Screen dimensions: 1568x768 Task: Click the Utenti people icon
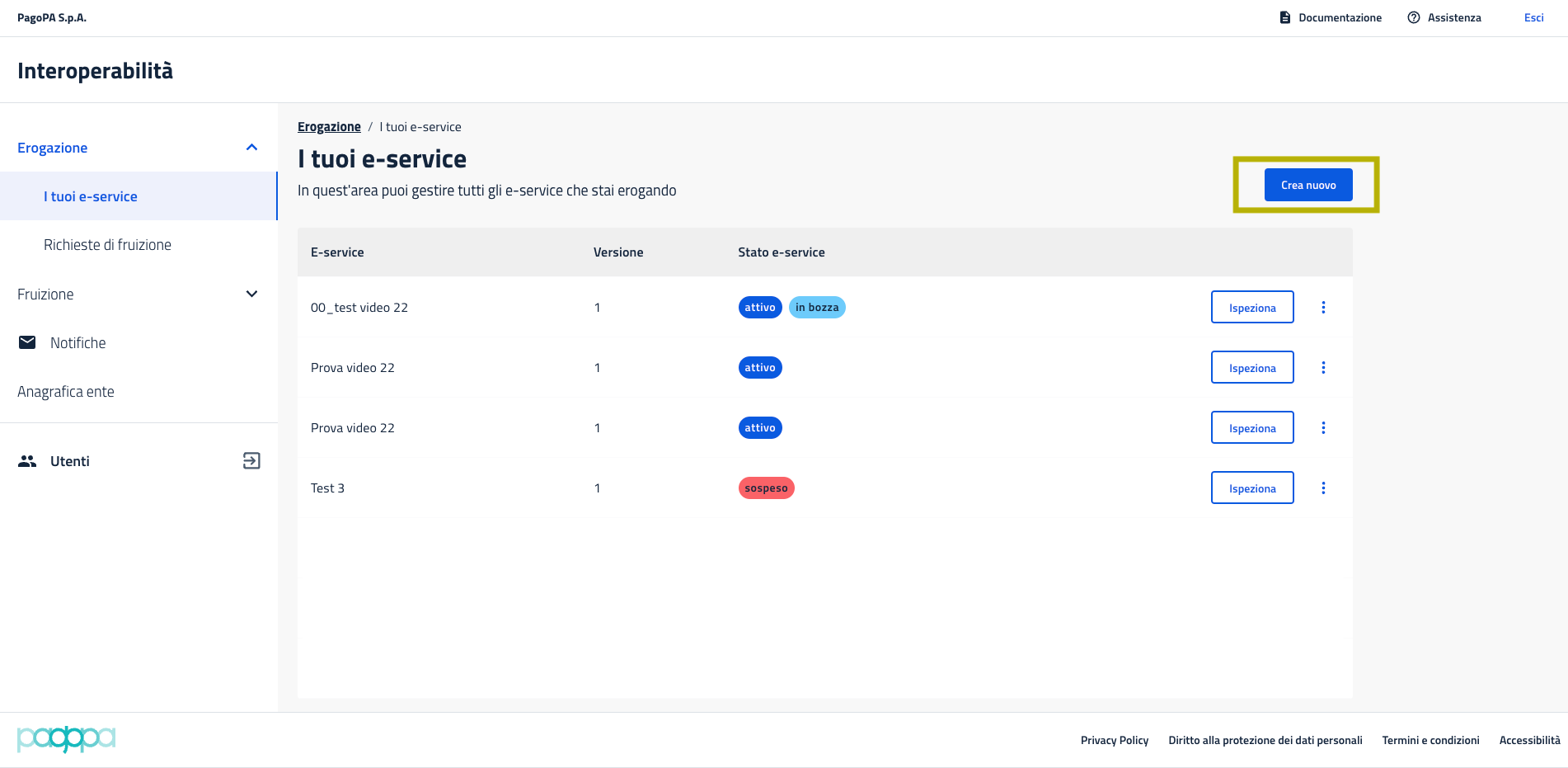pos(27,461)
